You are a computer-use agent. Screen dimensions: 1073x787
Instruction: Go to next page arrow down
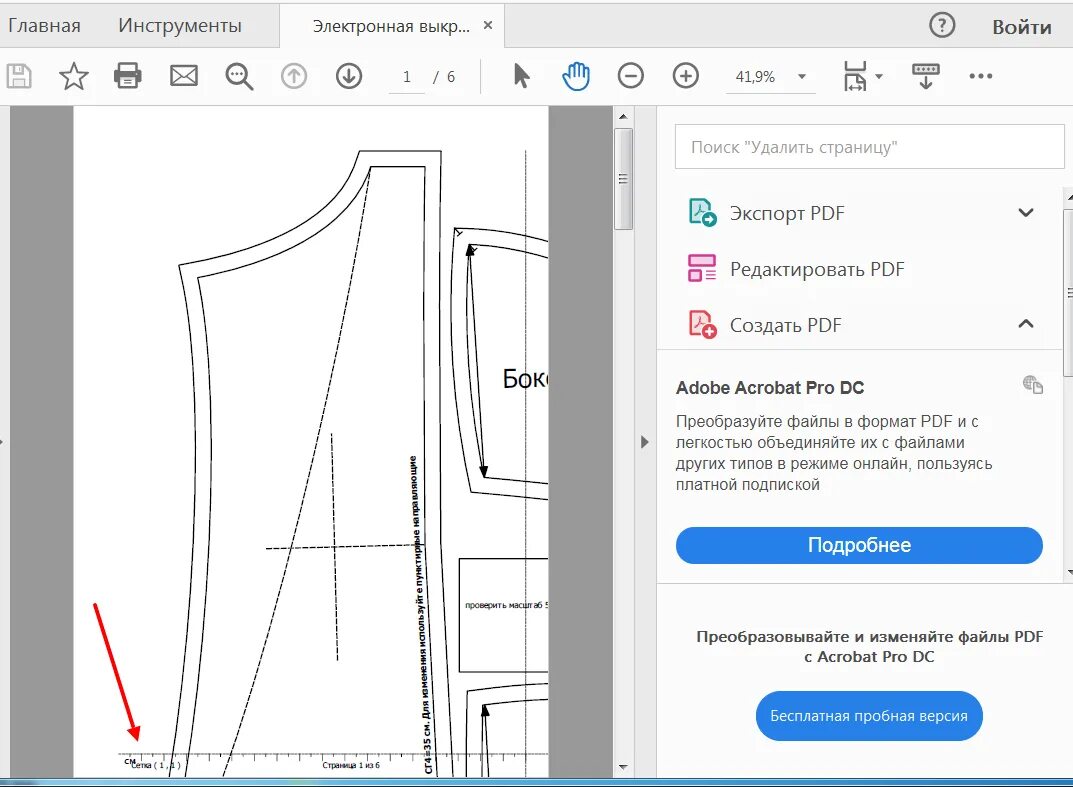pos(348,76)
